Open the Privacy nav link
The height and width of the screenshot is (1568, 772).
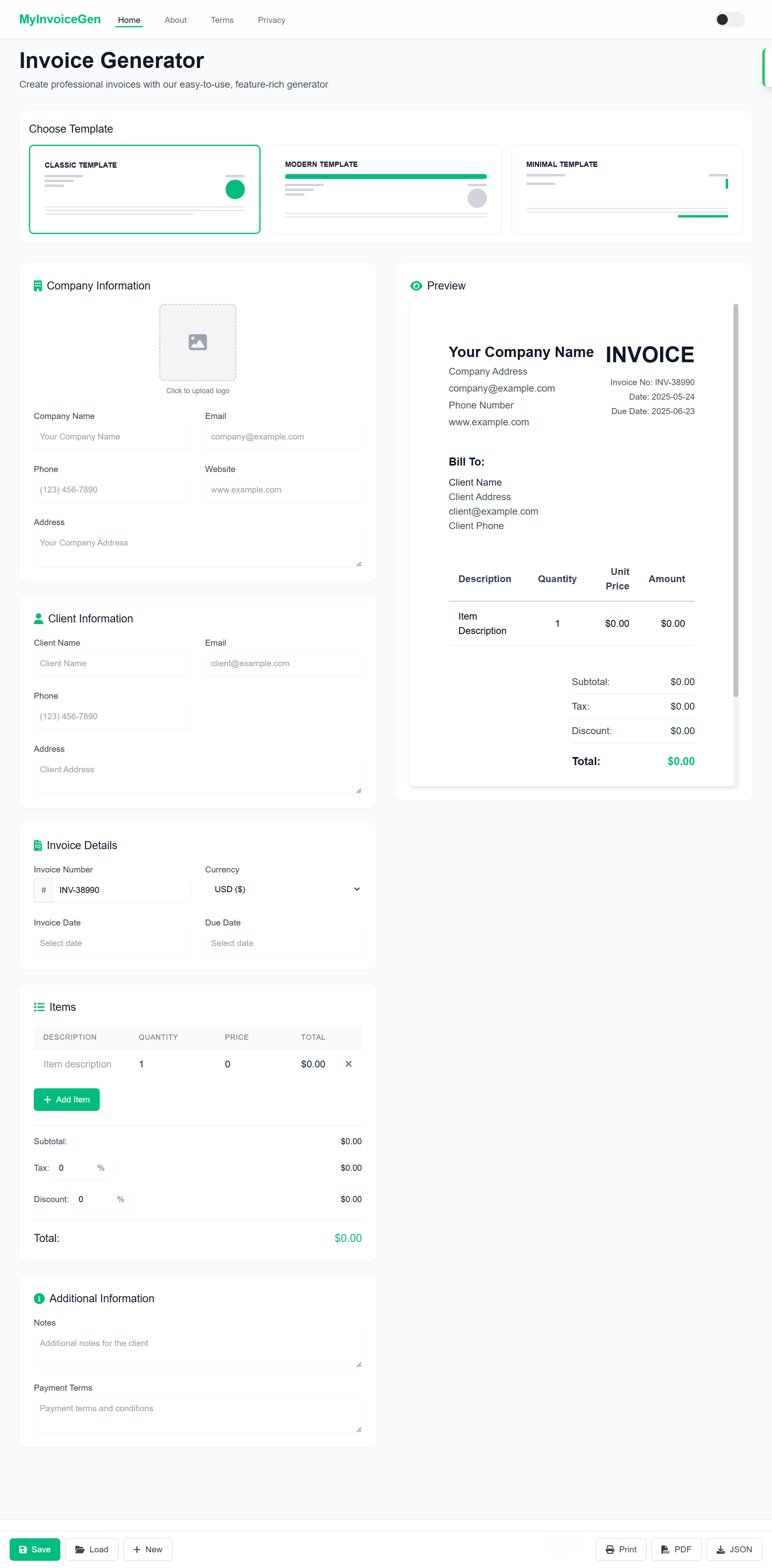point(271,20)
